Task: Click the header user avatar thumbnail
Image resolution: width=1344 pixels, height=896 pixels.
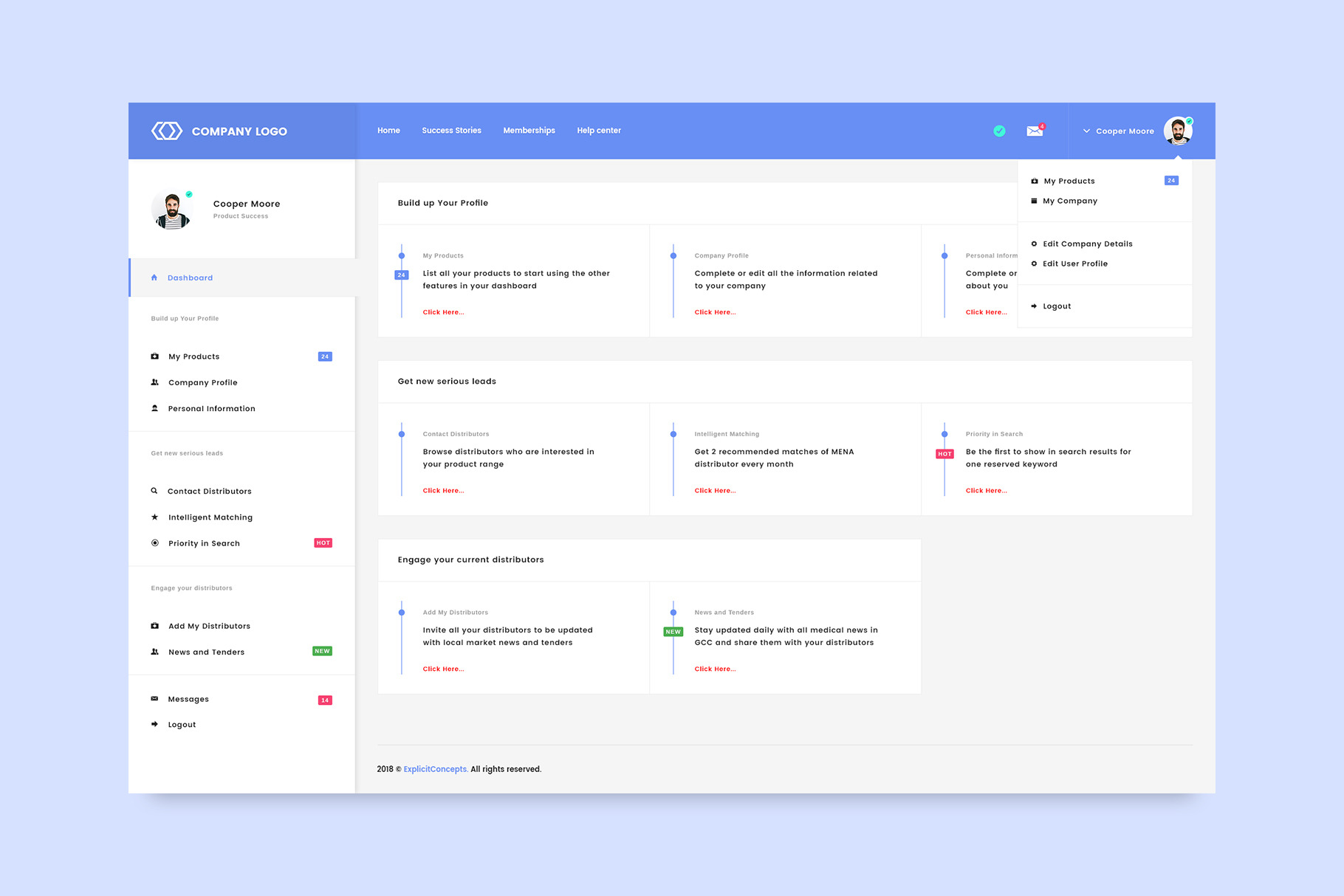Action: [x=1177, y=131]
